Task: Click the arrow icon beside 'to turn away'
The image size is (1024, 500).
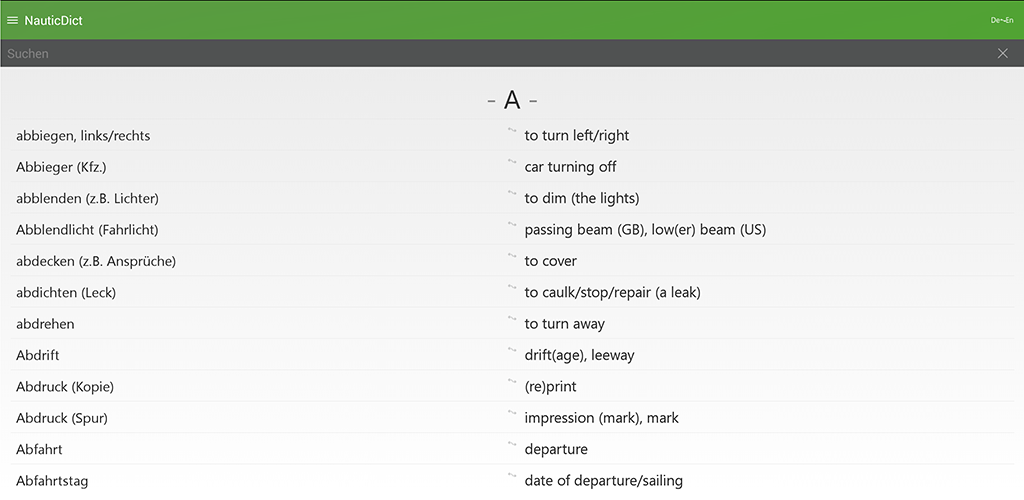Action: [512, 320]
